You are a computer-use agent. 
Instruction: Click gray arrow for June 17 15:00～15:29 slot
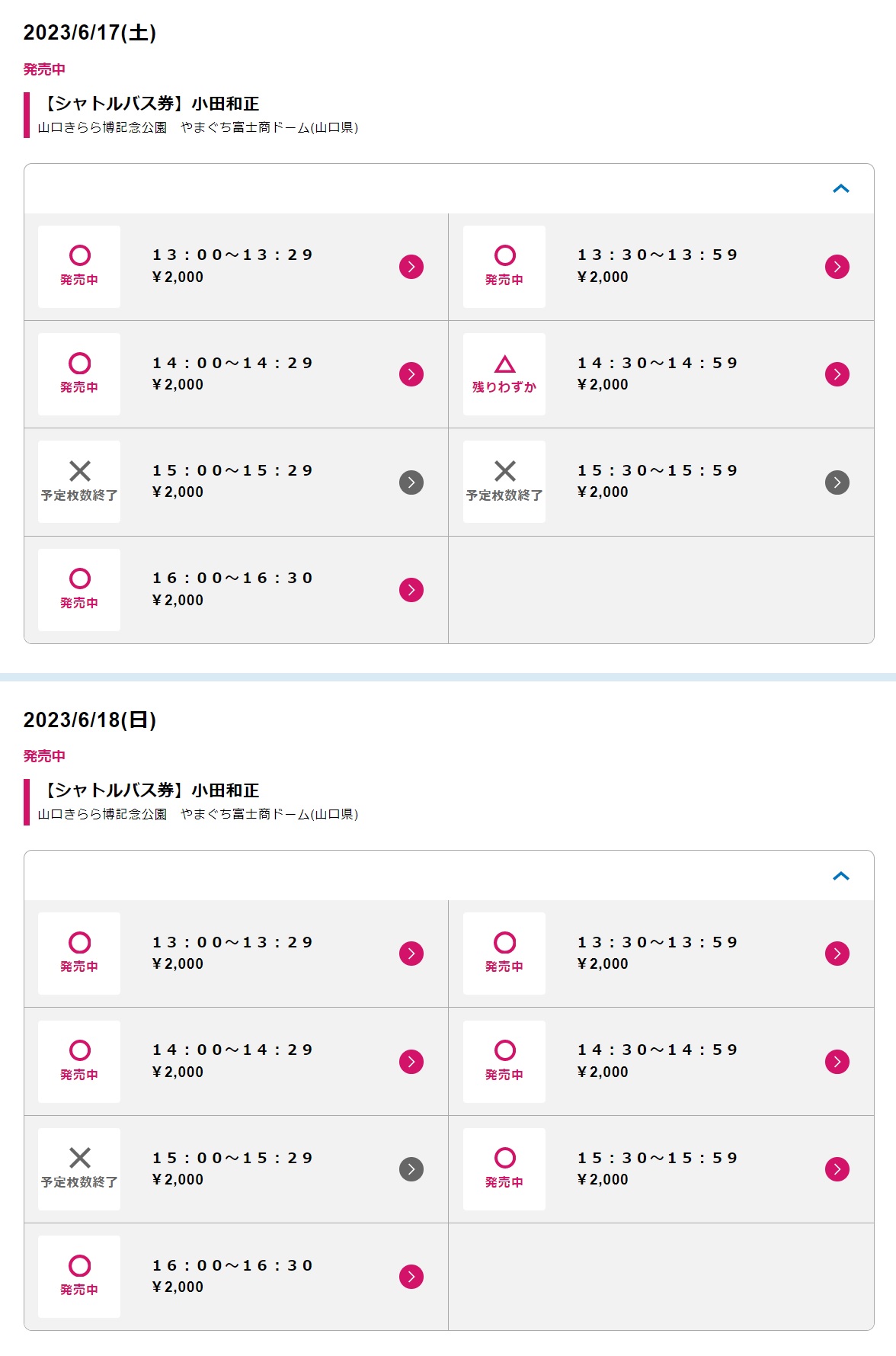pos(411,482)
